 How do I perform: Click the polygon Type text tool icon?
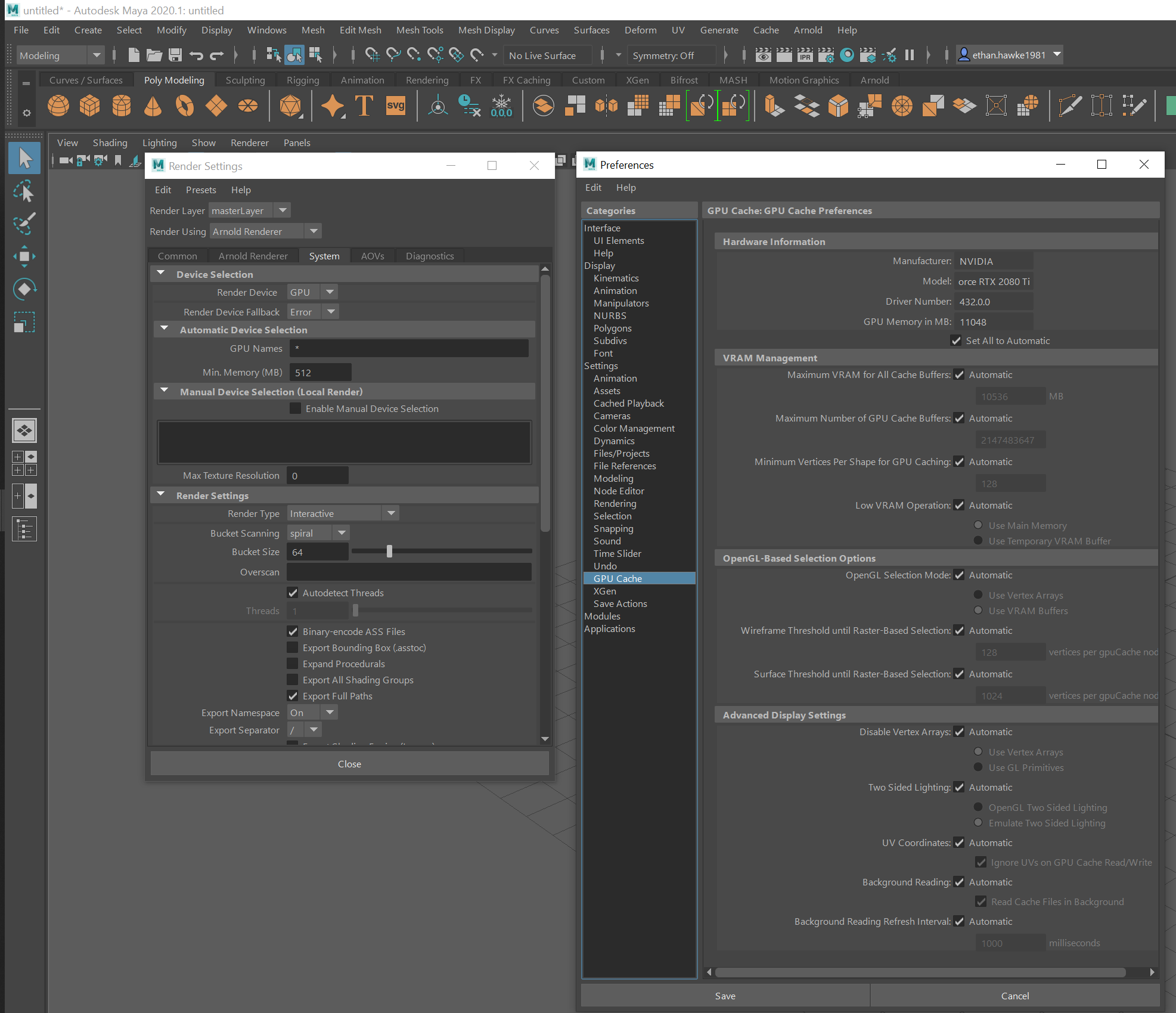point(364,106)
